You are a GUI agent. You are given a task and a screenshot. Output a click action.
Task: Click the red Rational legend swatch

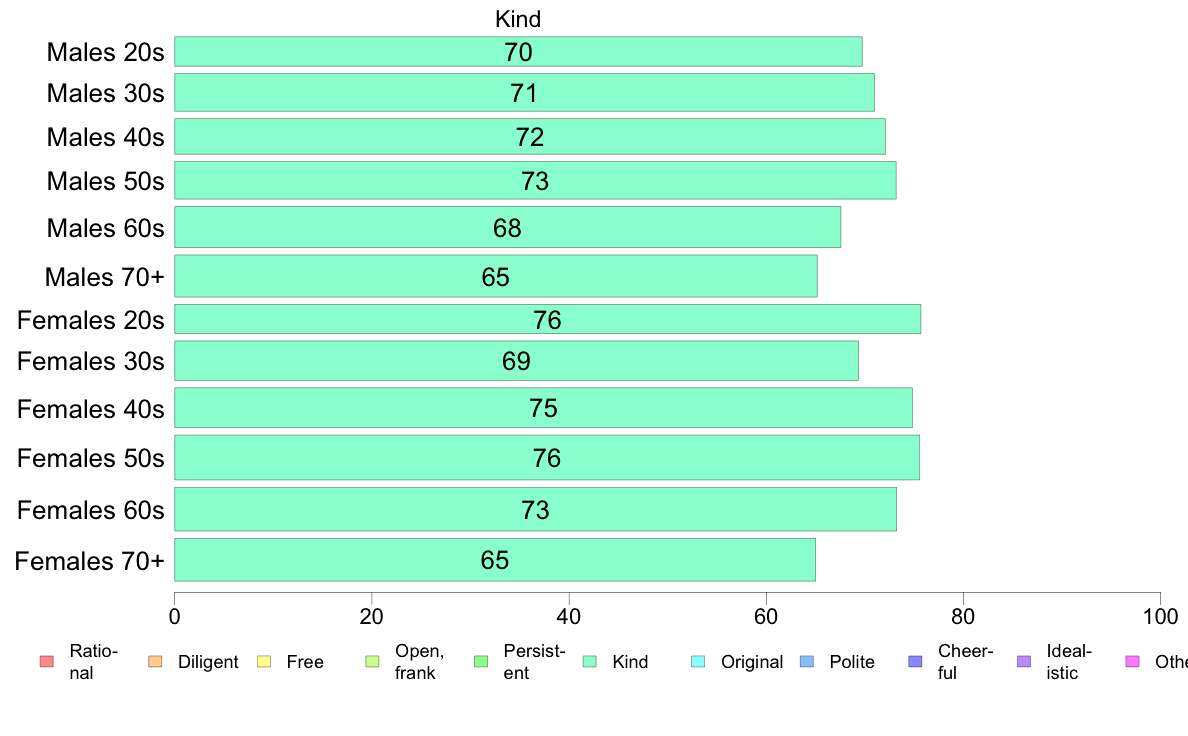click(47, 662)
